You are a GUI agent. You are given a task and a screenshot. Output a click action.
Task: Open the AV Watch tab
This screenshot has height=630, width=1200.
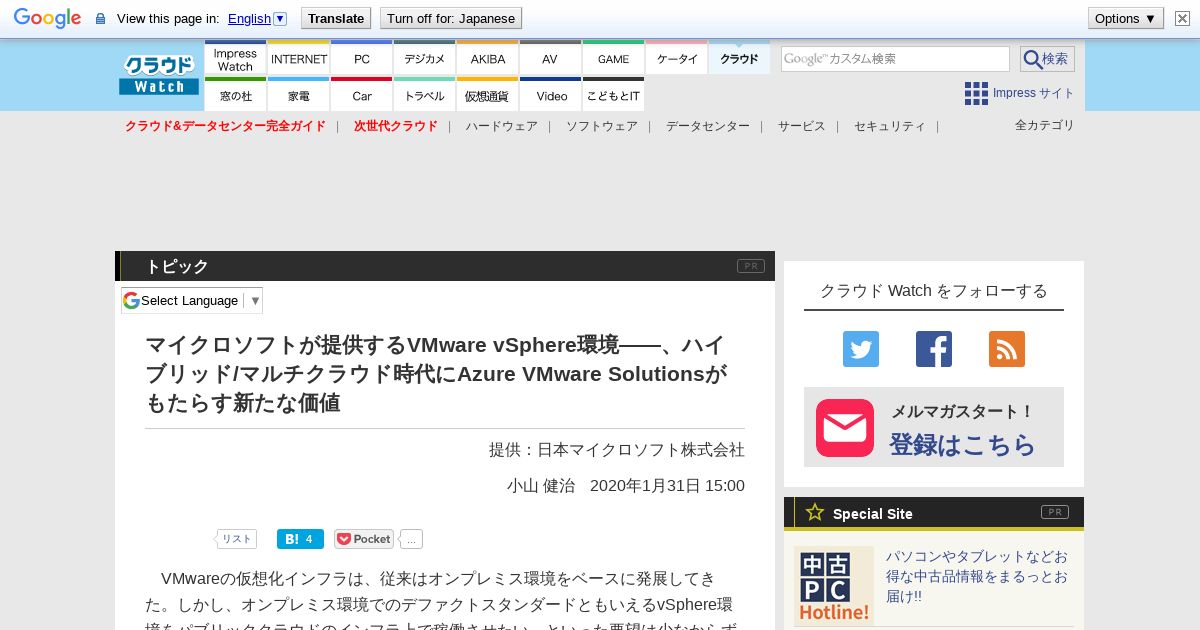coord(551,58)
